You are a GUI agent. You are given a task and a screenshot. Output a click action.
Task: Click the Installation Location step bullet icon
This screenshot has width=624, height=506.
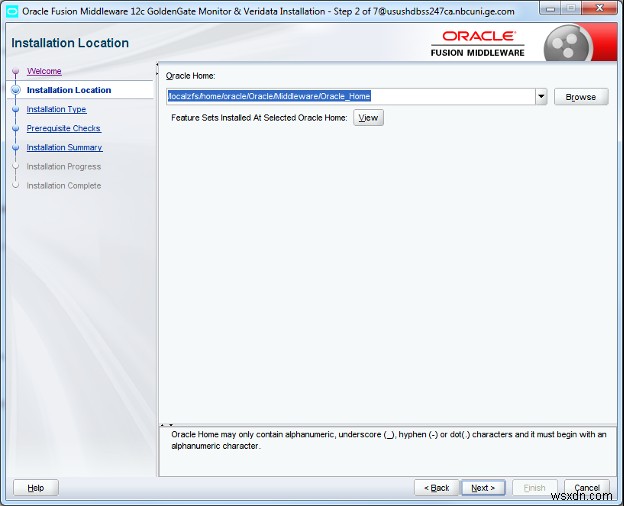16,90
